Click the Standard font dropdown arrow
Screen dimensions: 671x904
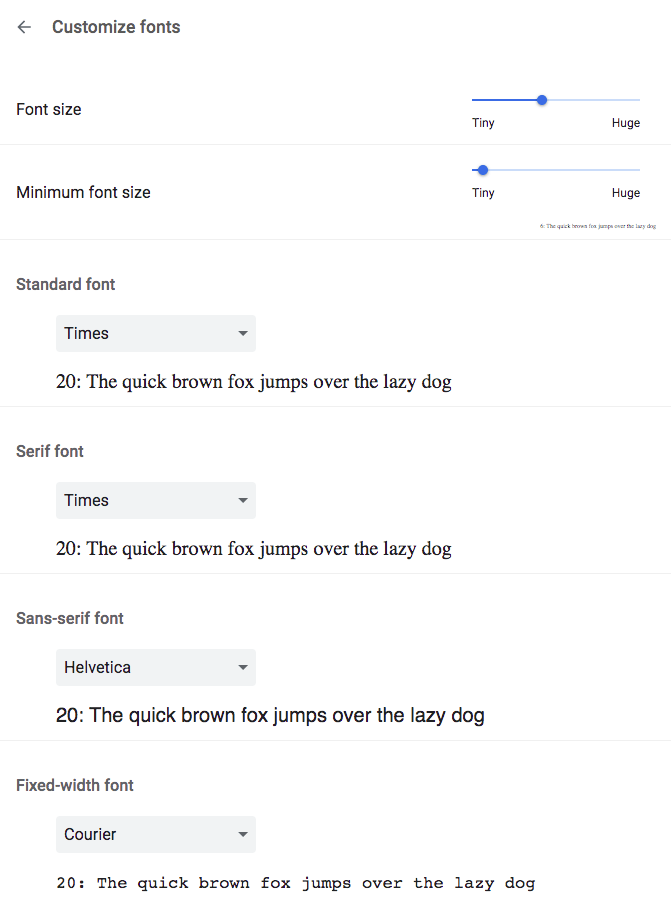tap(243, 333)
